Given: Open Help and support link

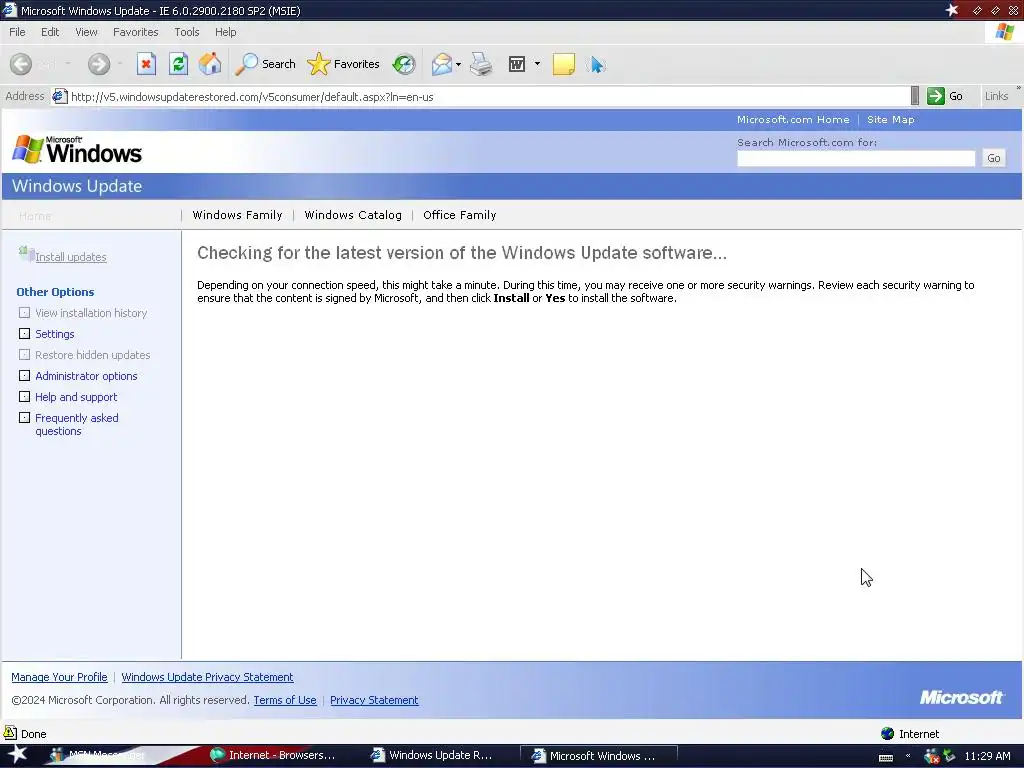Looking at the screenshot, I should pos(76,396).
